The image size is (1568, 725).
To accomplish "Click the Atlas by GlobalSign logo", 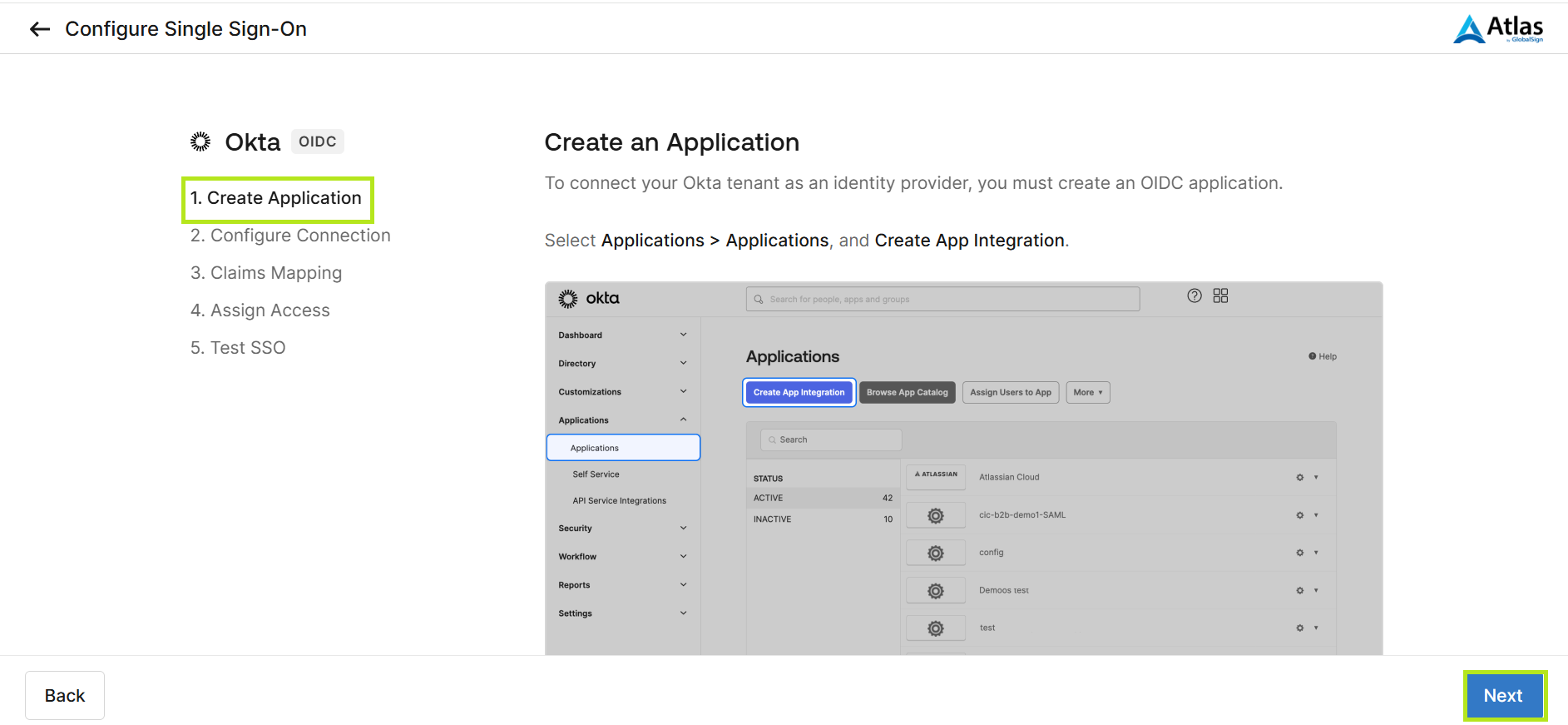I will click(x=1498, y=28).
